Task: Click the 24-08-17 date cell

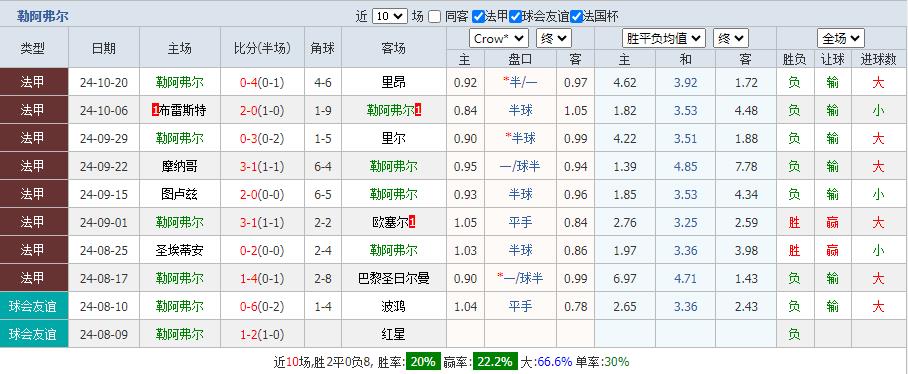Action: [104, 278]
